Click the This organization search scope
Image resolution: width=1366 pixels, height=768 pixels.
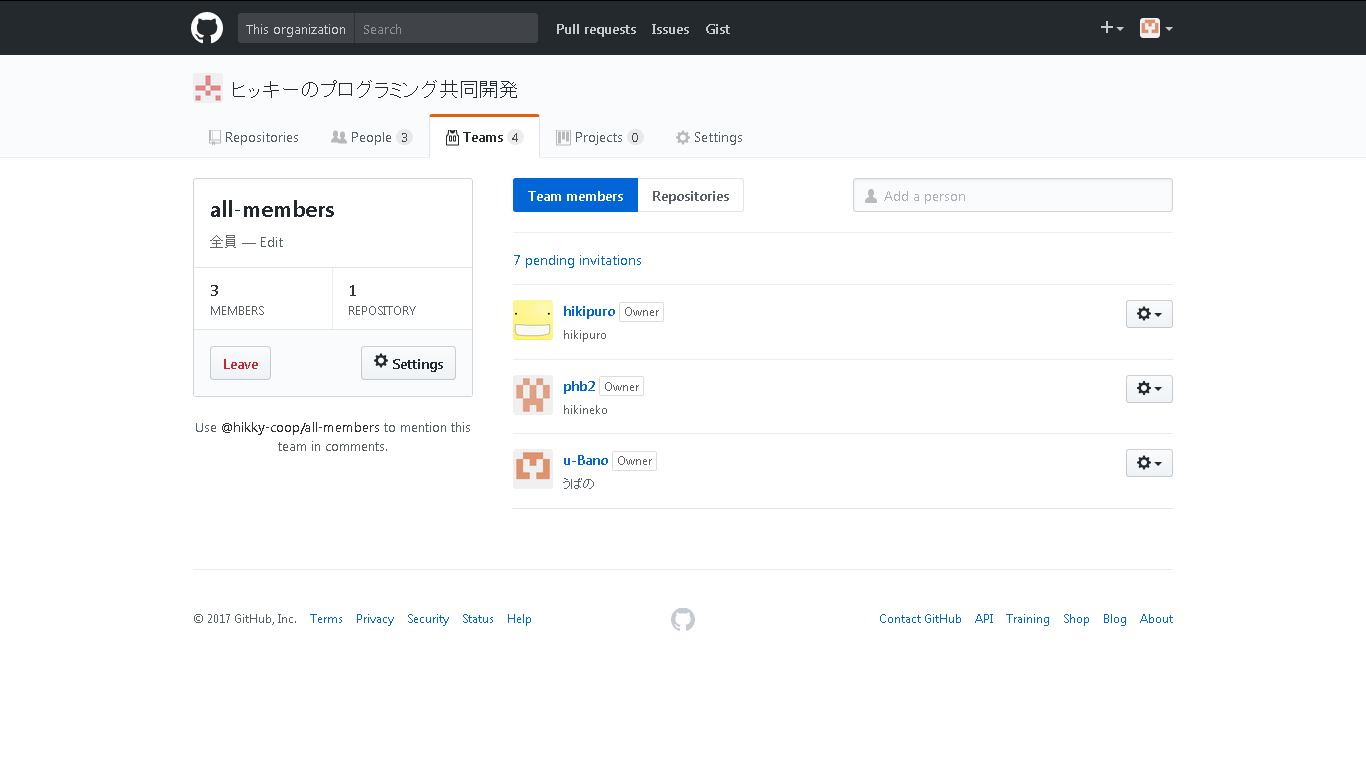click(296, 29)
